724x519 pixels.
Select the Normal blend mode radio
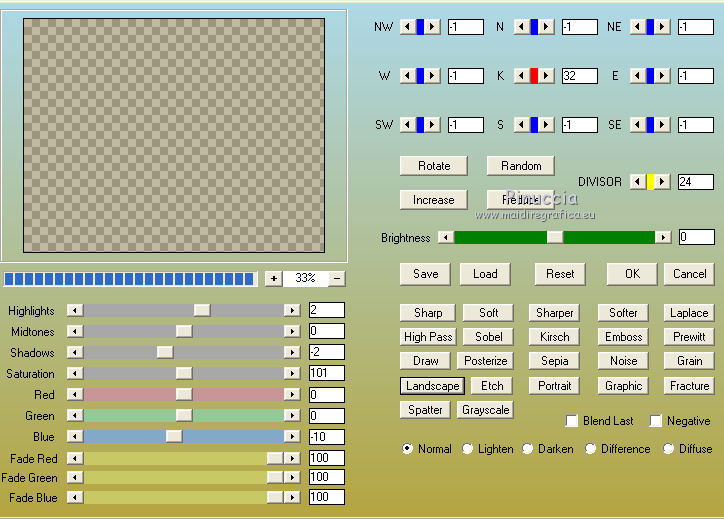click(x=407, y=448)
